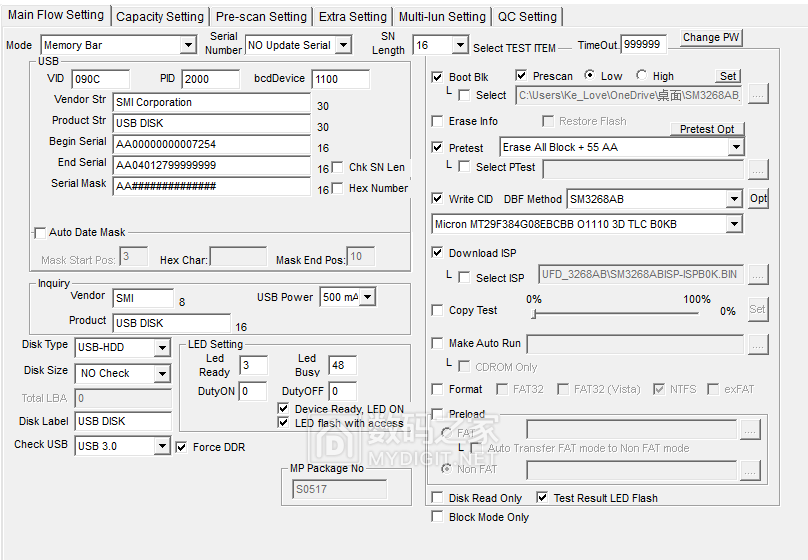Toggle the Pretest checkbox
Viewport: 808px width, 560px height.
[437, 148]
